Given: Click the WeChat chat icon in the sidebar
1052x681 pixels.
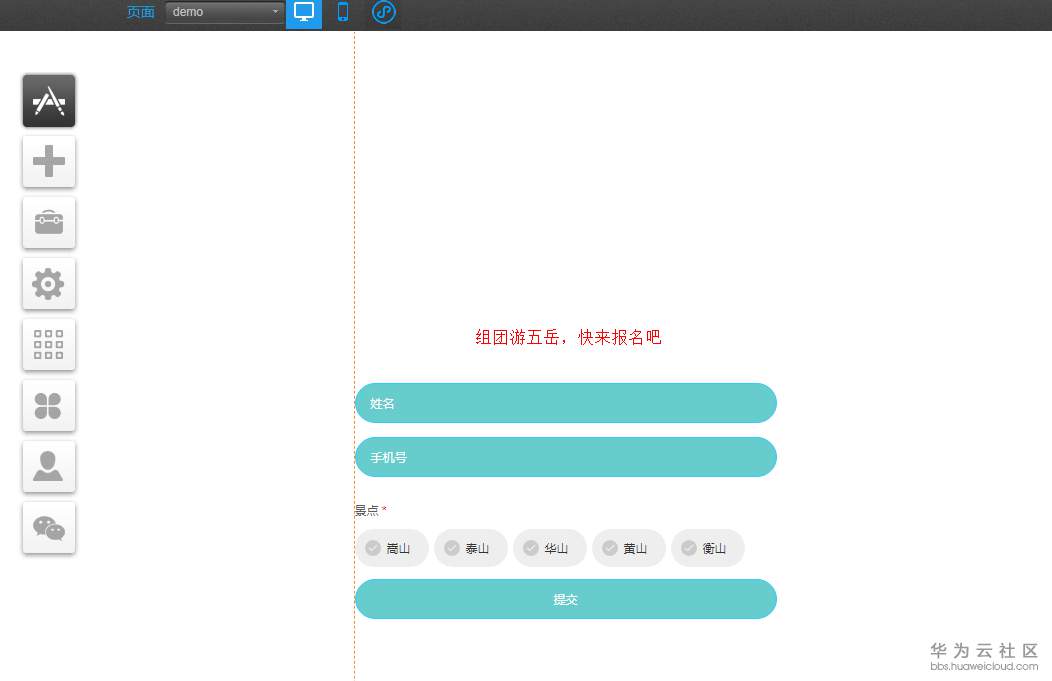Looking at the screenshot, I should point(48,527).
